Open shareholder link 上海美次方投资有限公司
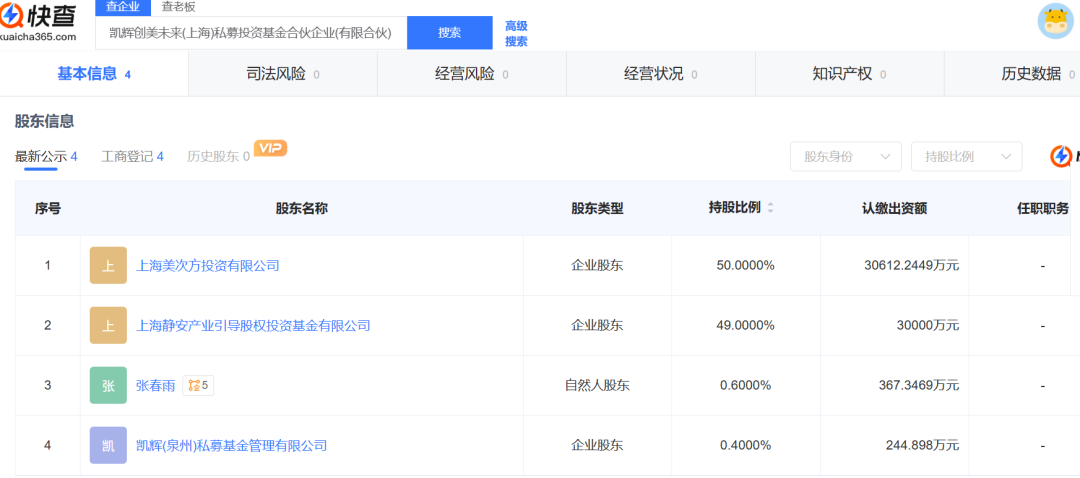This screenshot has height=478, width=1080. [207, 266]
